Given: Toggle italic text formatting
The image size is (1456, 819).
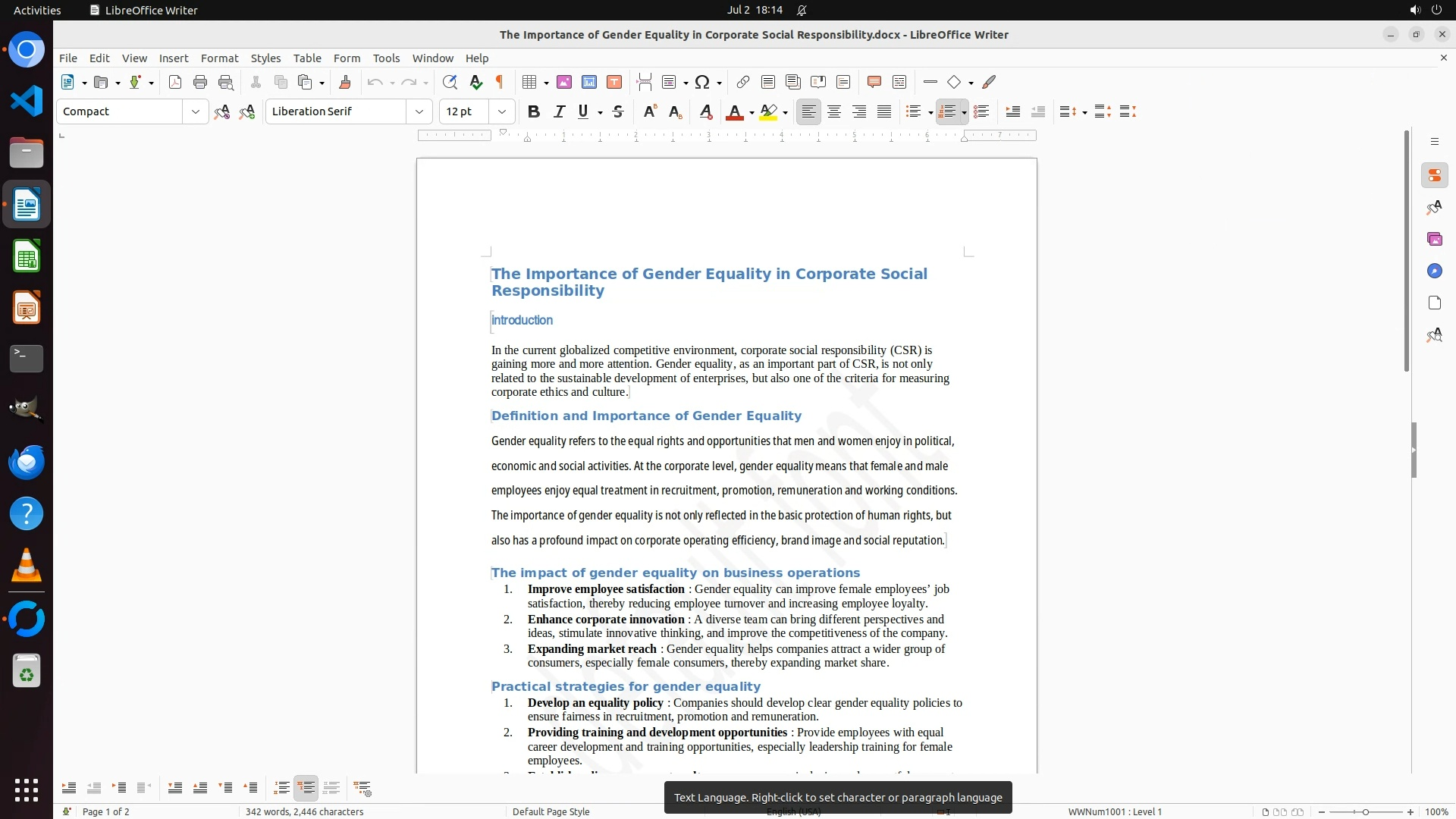Looking at the screenshot, I should (560, 112).
